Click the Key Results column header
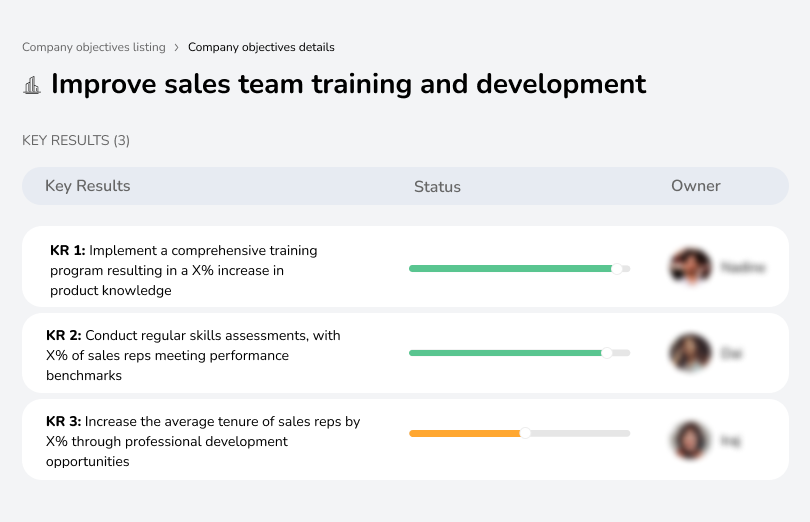This screenshot has height=522, width=810. click(x=88, y=186)
